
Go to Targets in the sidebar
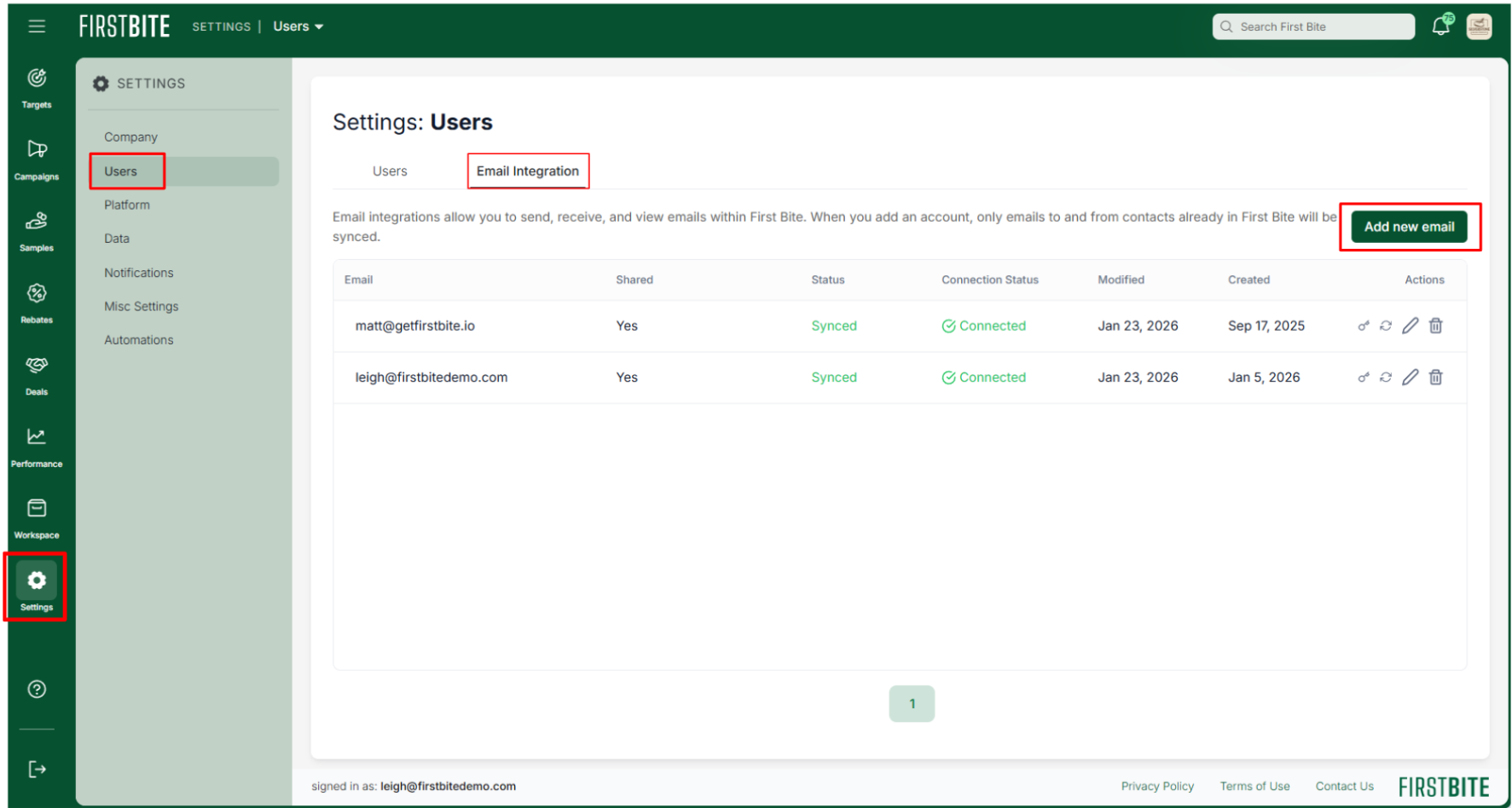pyautogui.click(x=37, y=88)
